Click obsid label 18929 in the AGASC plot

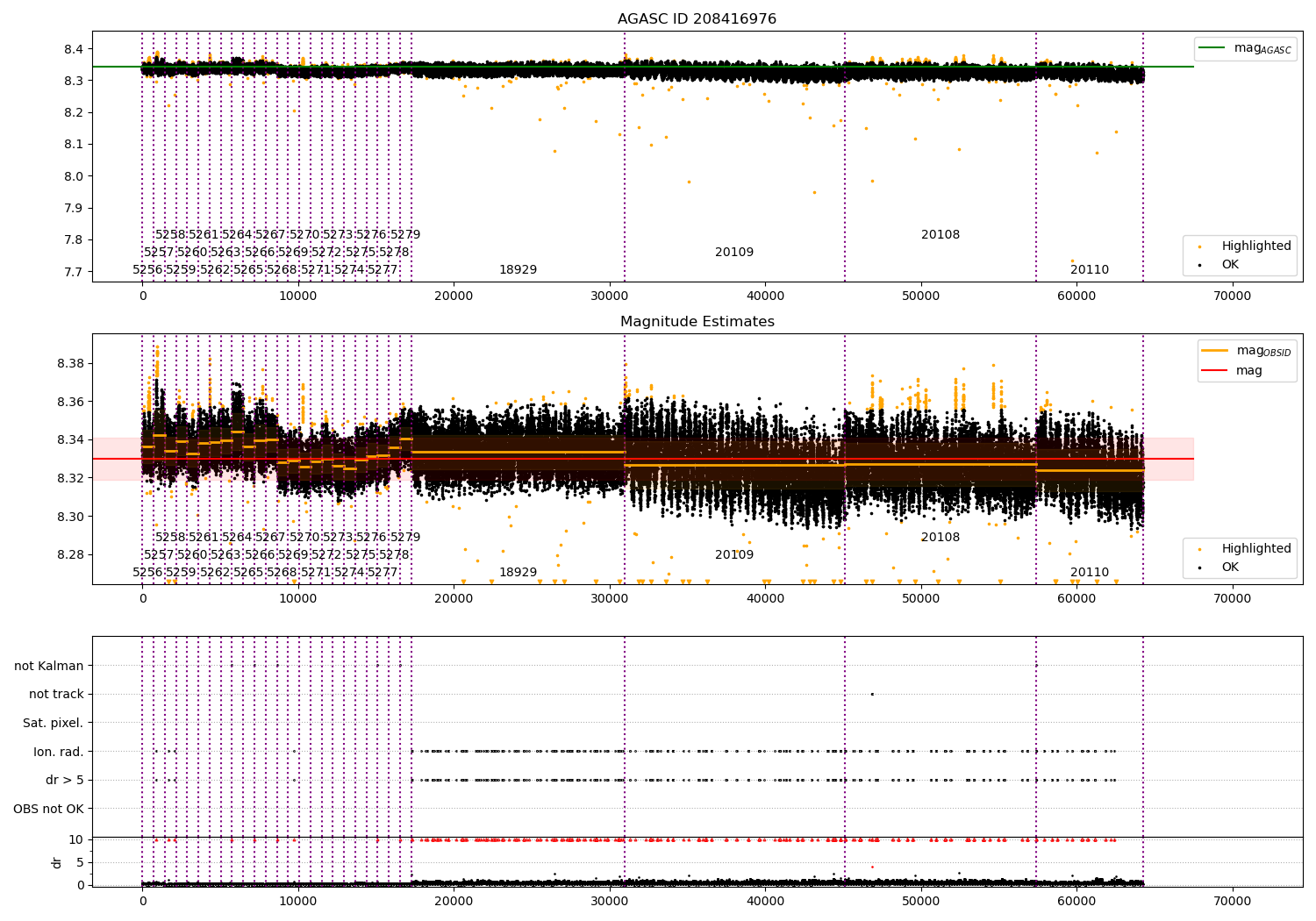[x=518, y=270]
